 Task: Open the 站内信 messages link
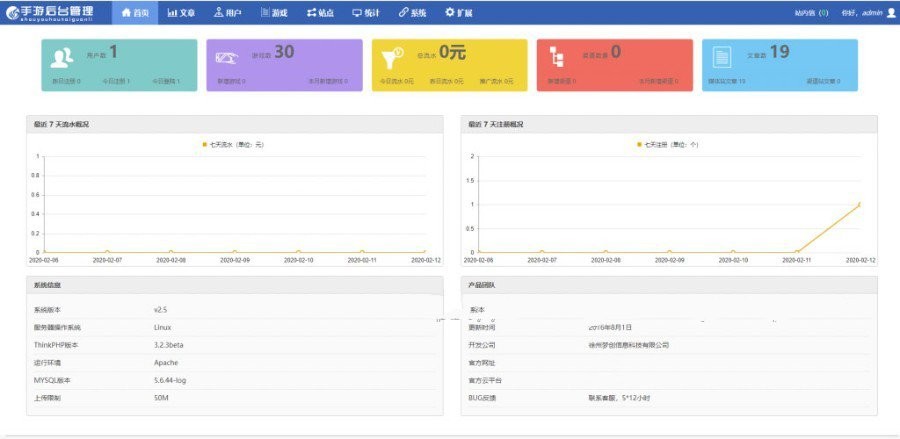(x=811, y=13)
